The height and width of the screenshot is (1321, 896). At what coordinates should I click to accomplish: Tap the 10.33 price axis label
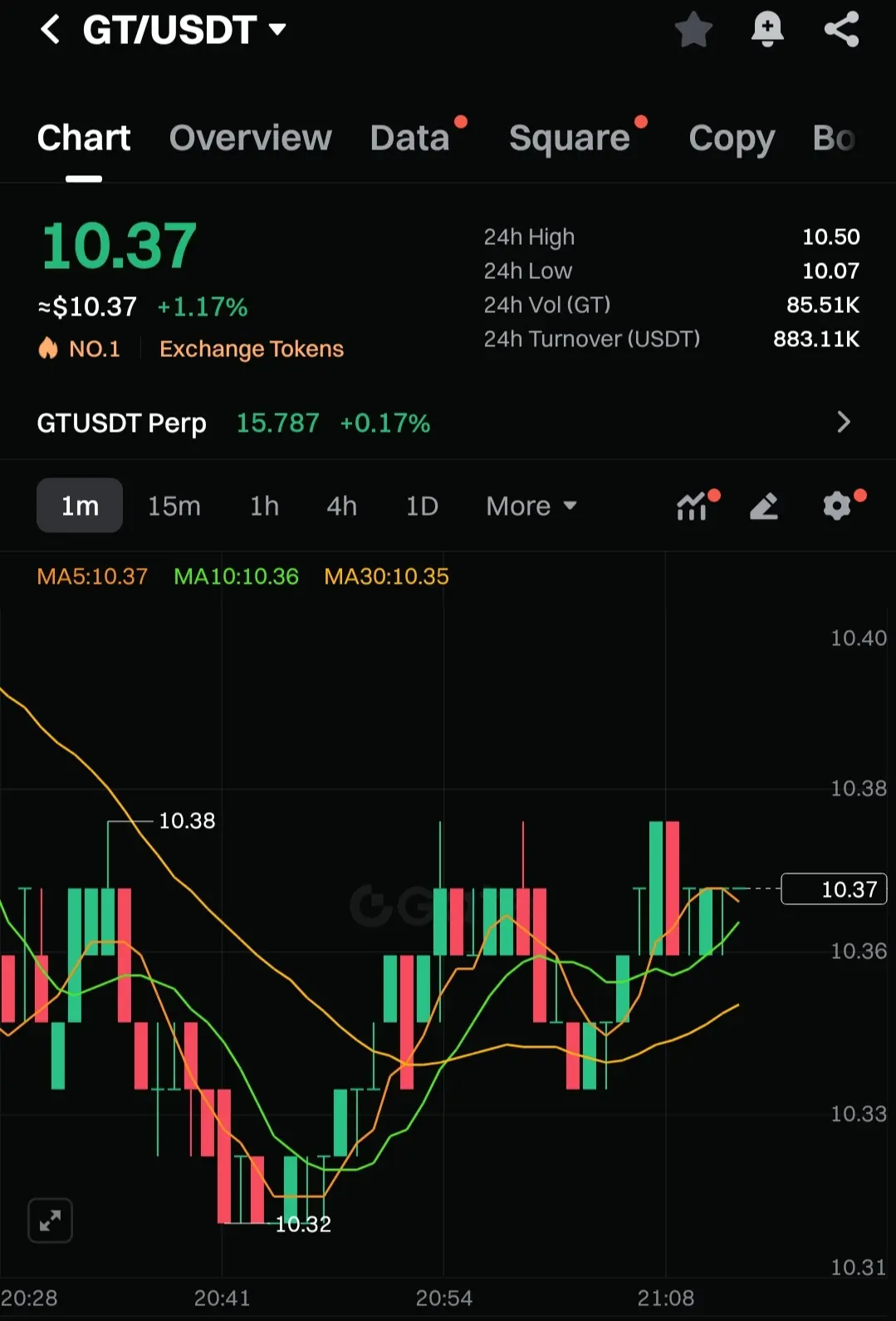click(859, 1113)
